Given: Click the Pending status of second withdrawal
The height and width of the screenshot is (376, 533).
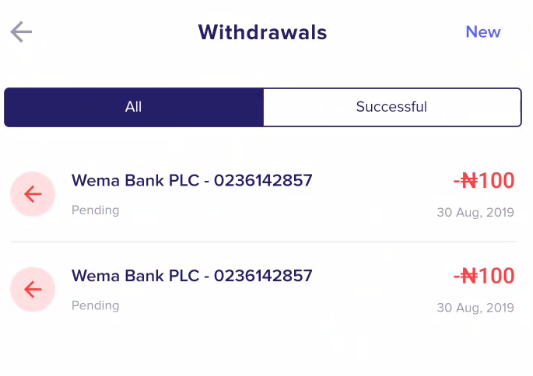Looking at the screenshot, I should tap(95, 306).
